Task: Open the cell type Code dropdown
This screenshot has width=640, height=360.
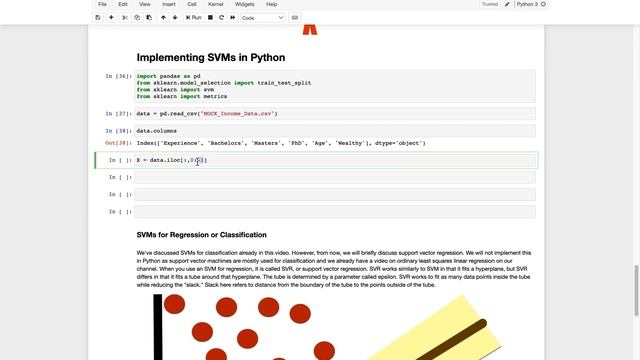Action: click(x=262, y=18)
